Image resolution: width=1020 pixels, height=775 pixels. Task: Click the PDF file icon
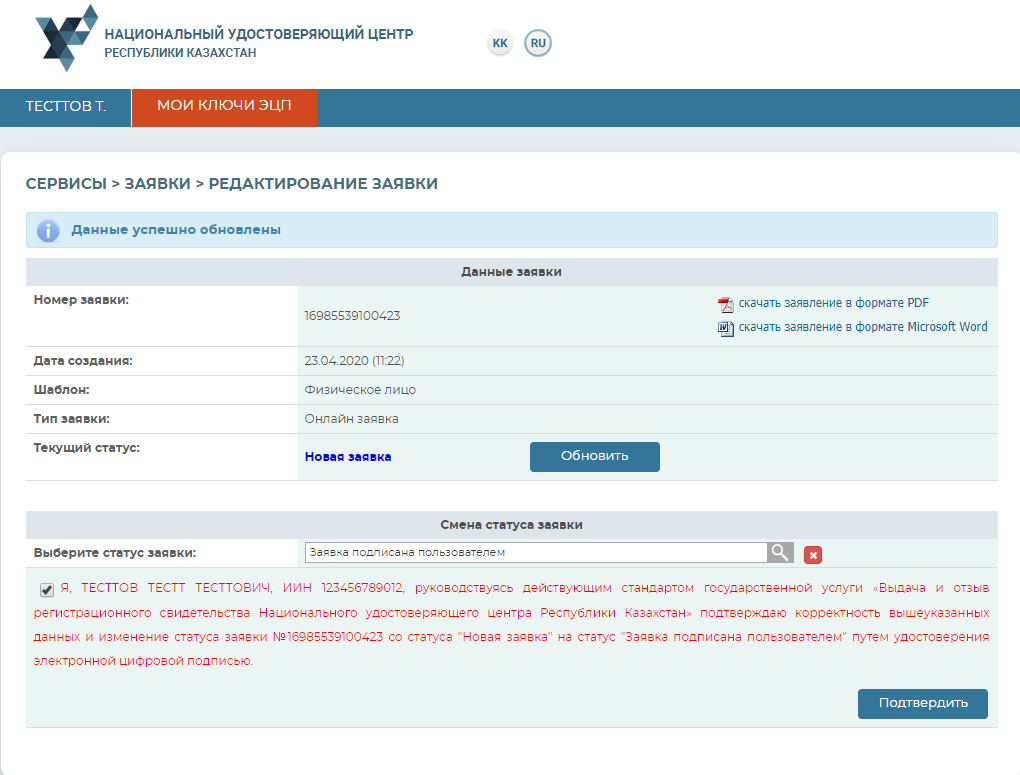(x=726, y=304)
